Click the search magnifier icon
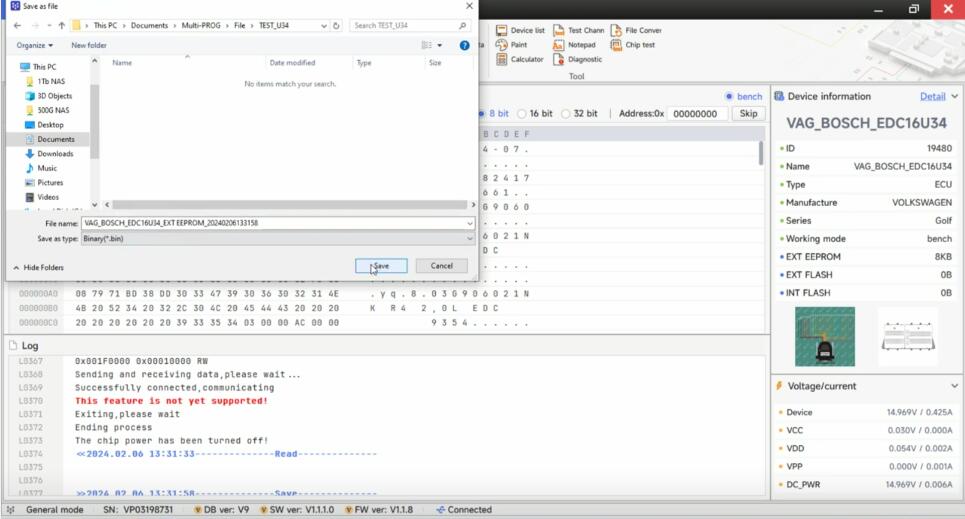 click(x=462, y=25)
